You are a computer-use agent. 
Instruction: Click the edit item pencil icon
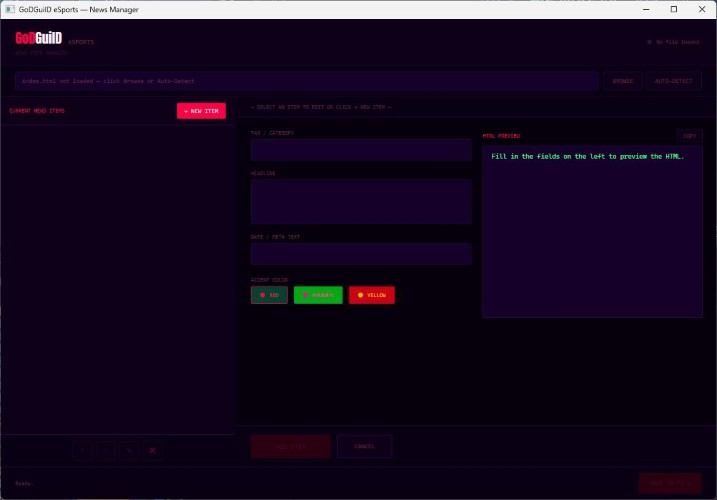[129, 451]
